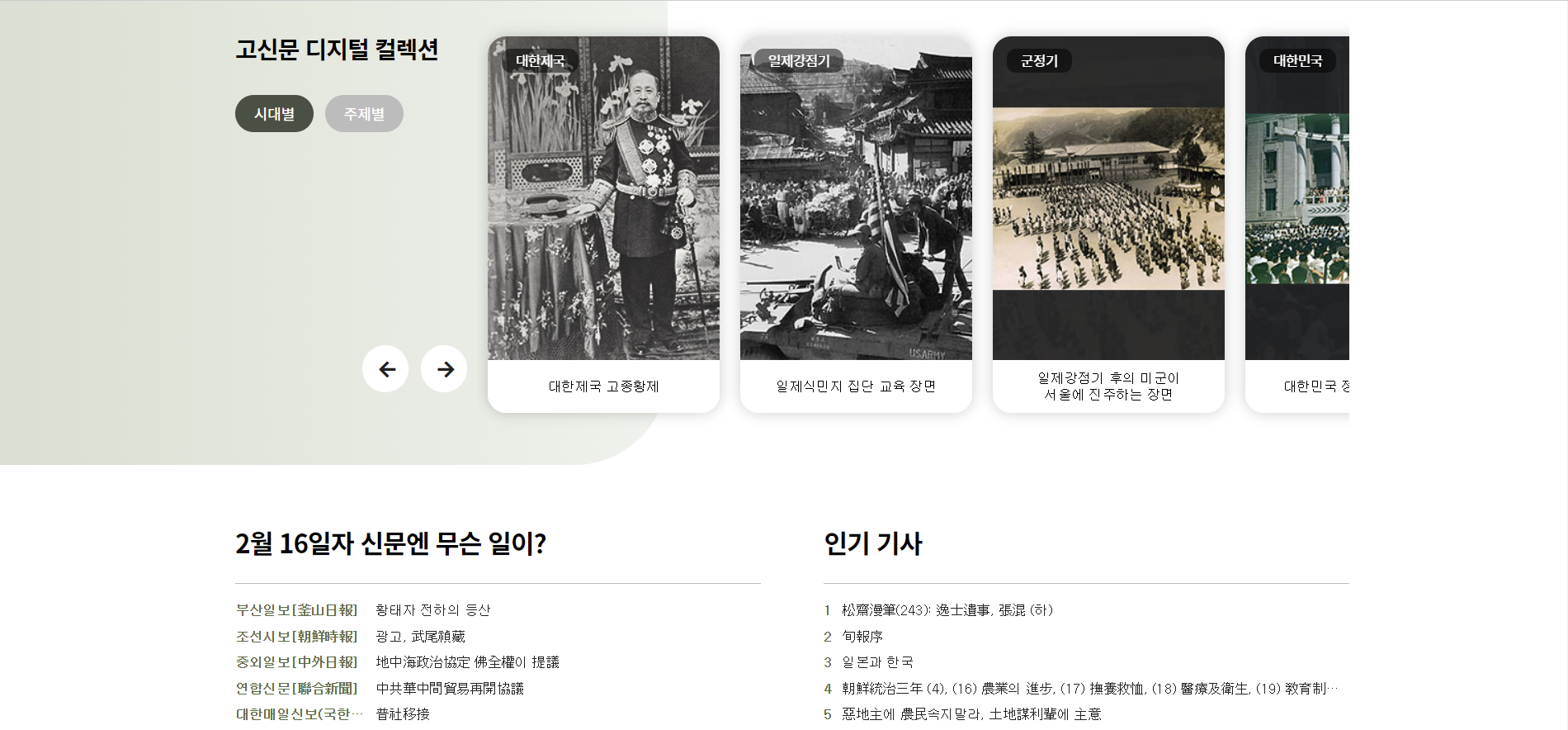1568x730 pixels.
Task: Click the 군정기 era badge
Action: [1039, 61]
